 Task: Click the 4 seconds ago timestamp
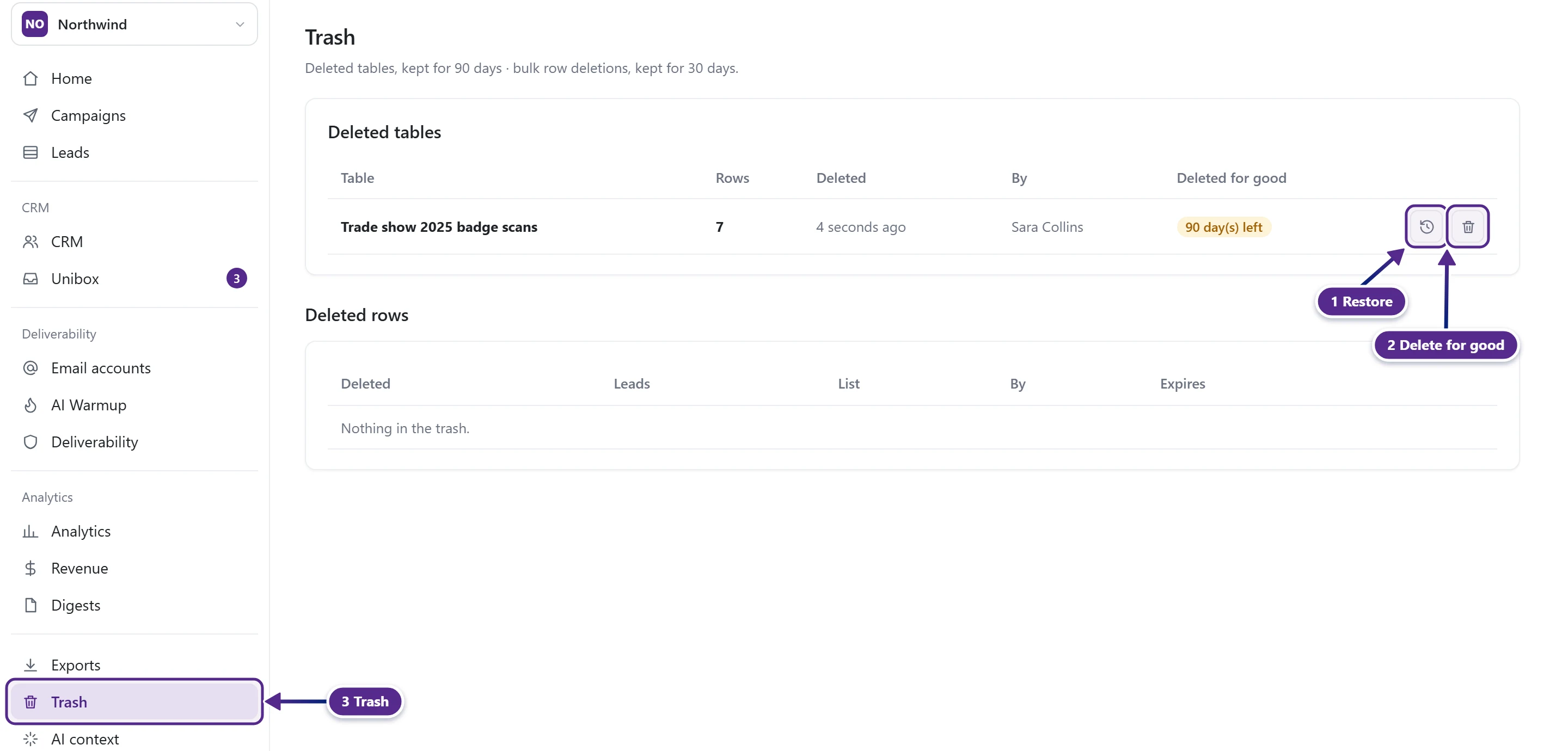click(861, 227)
